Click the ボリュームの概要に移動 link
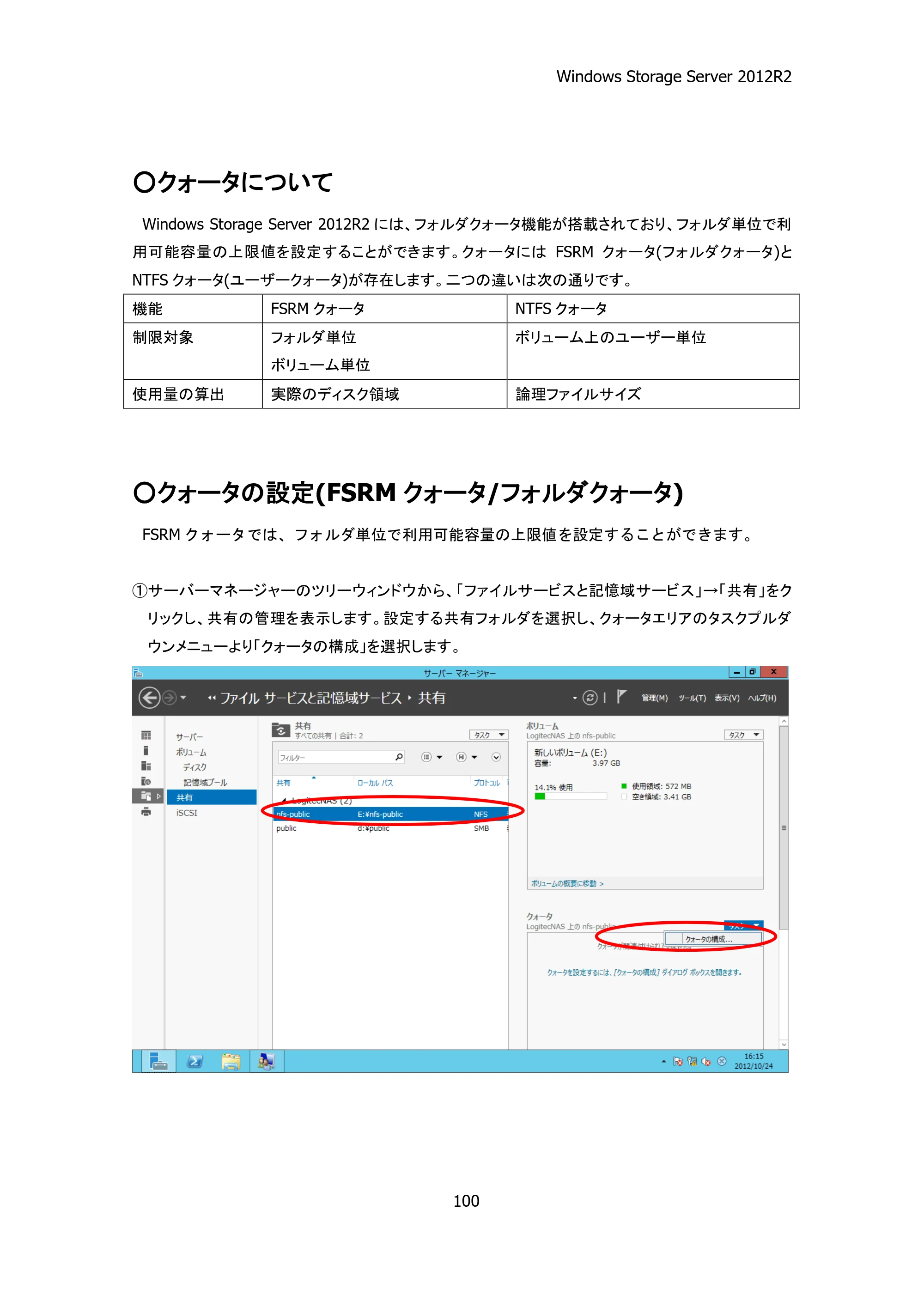Screen dimensions: 924x1307 point(567,883)
